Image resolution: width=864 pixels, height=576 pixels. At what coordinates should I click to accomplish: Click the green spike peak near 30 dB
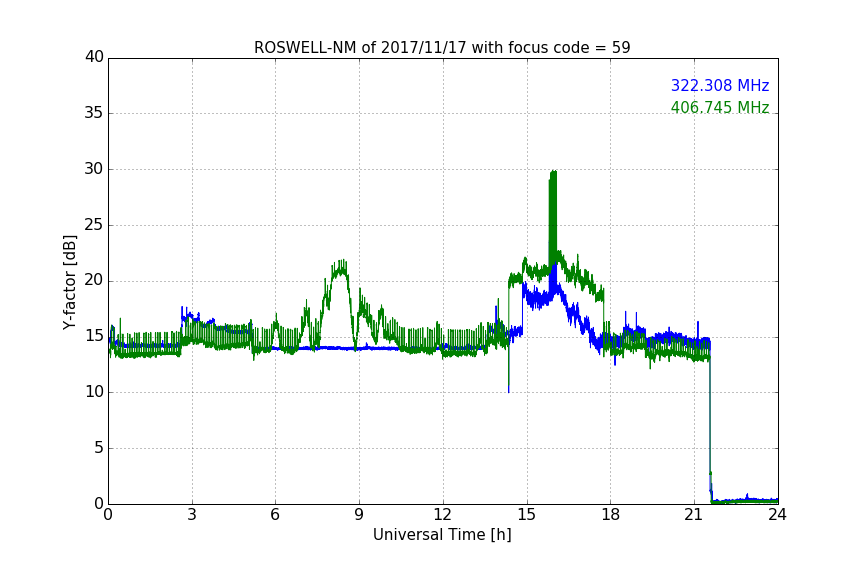tap(553, 173)
